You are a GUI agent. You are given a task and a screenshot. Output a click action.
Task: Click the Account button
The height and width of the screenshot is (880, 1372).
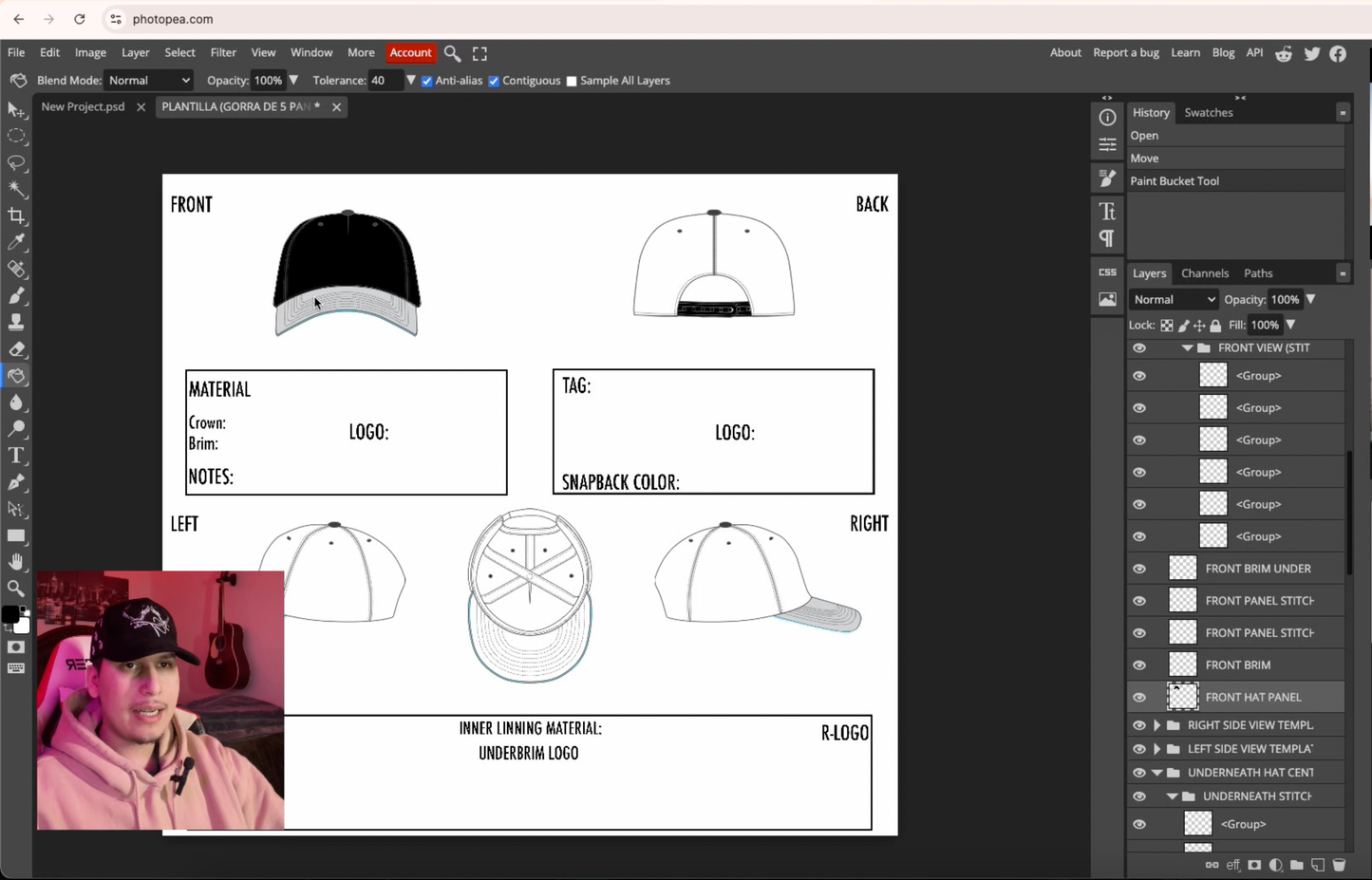click(410, 52)
